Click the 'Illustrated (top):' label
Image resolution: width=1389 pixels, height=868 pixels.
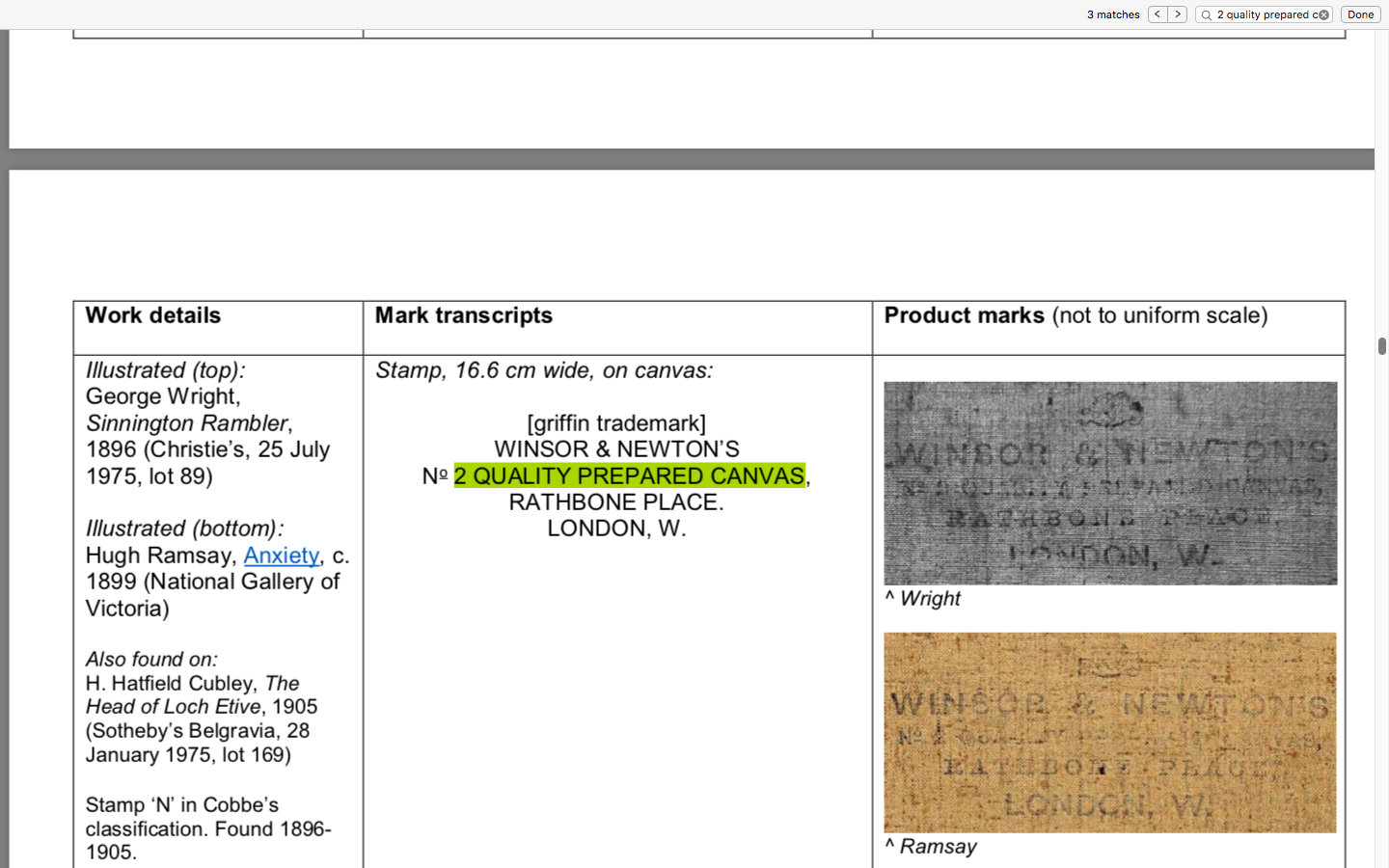[x=165, y=370]
